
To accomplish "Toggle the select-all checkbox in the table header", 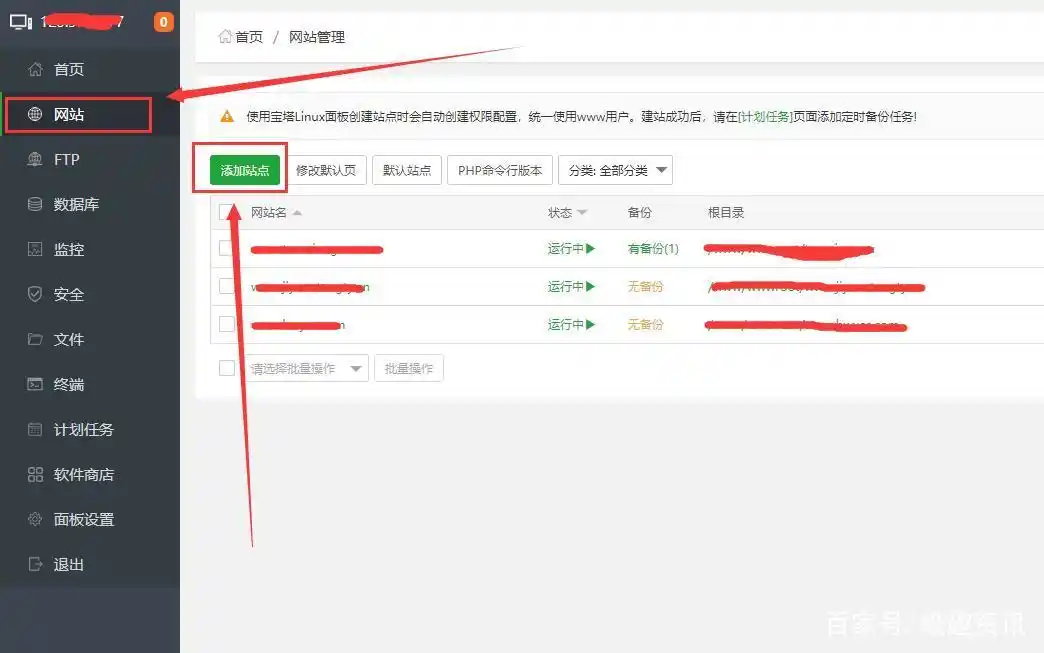I will click(227, 212).
